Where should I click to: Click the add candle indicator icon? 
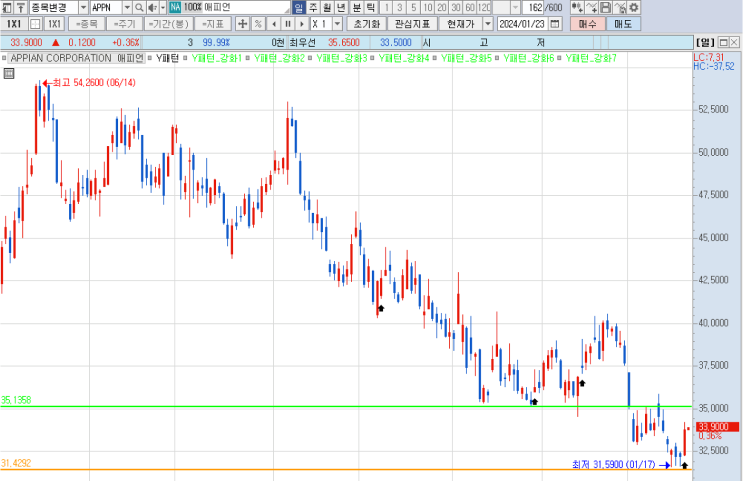577,7
